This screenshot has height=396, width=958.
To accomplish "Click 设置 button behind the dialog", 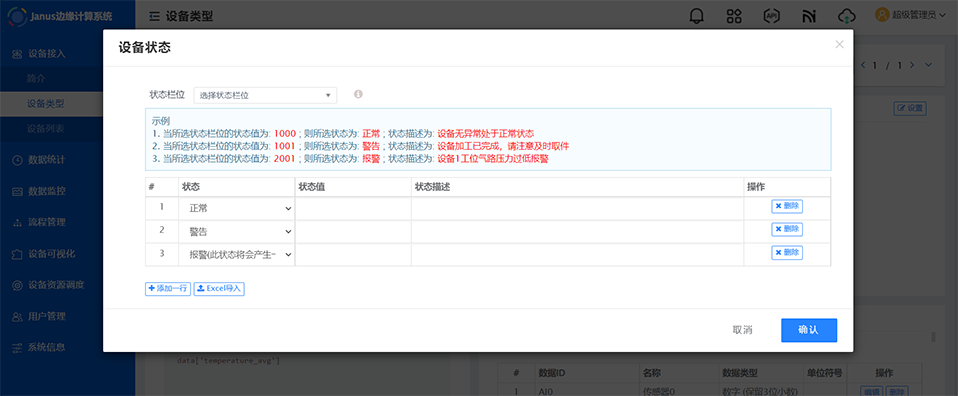I will coord(910,109).
